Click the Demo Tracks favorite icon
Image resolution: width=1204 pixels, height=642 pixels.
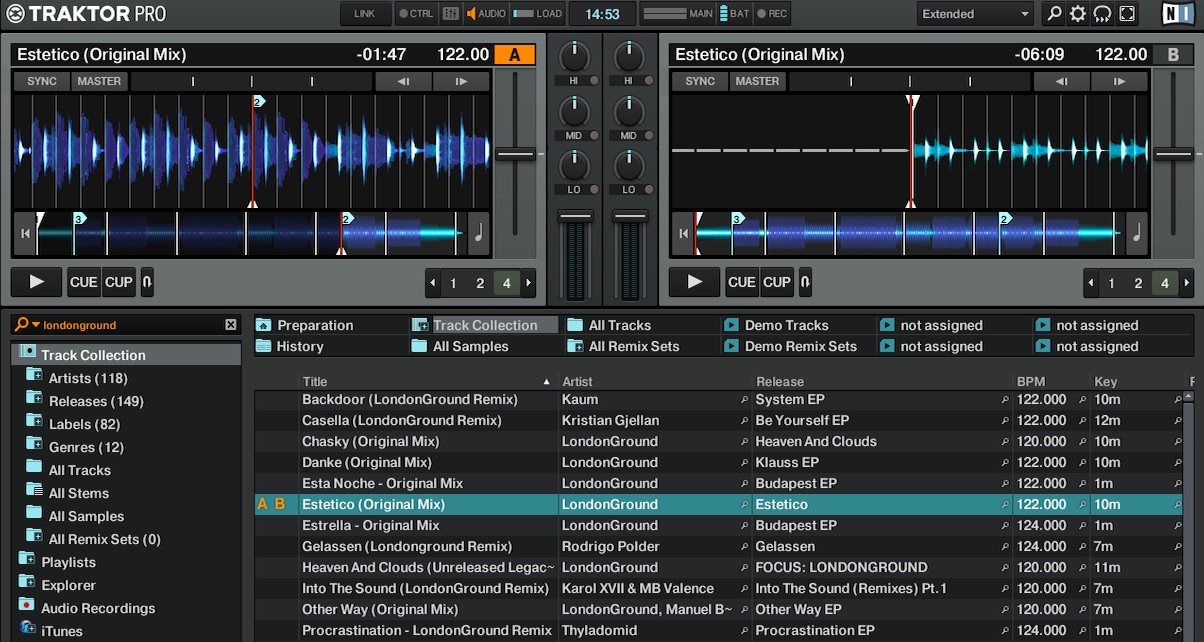731,325
